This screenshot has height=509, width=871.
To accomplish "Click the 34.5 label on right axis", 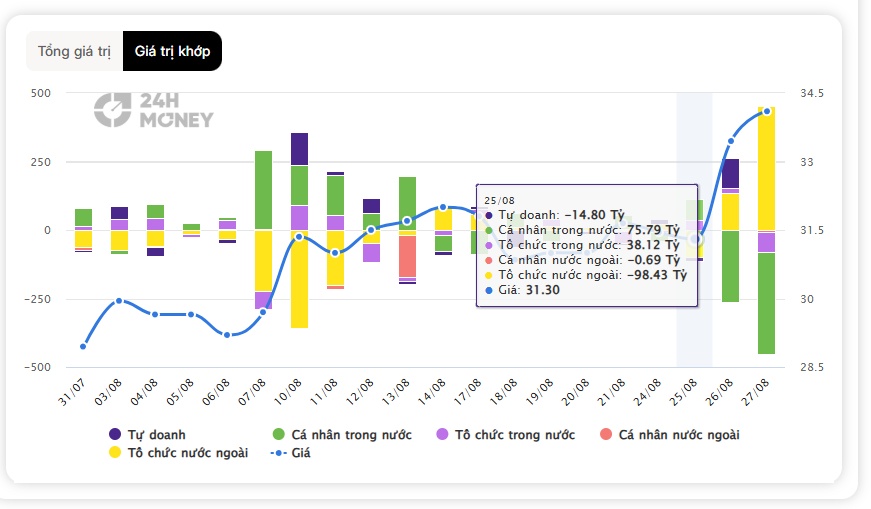I will click(x=812, y=93).
